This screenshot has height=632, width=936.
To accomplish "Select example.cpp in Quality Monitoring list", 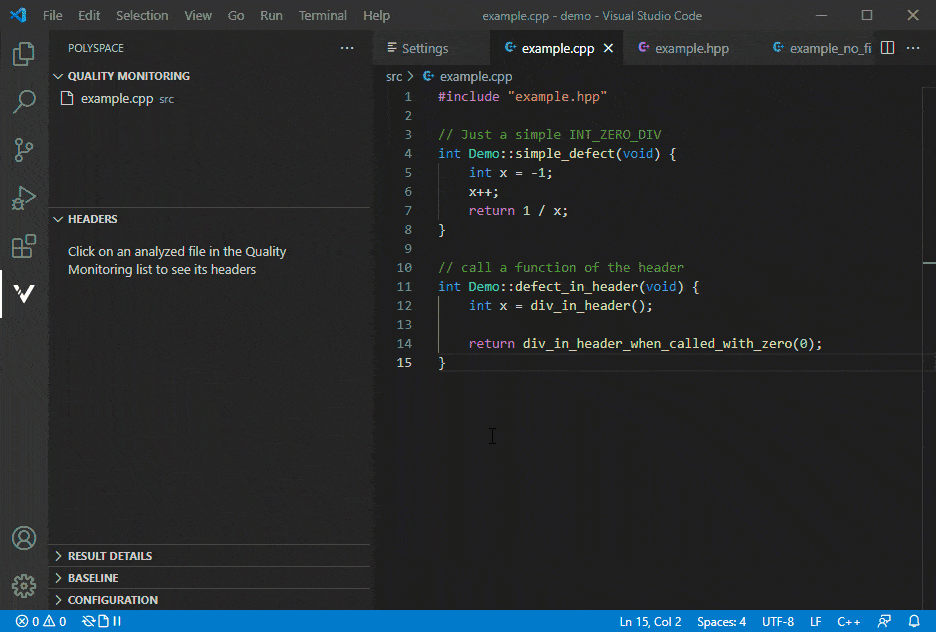I will click(x=116, y=99).
